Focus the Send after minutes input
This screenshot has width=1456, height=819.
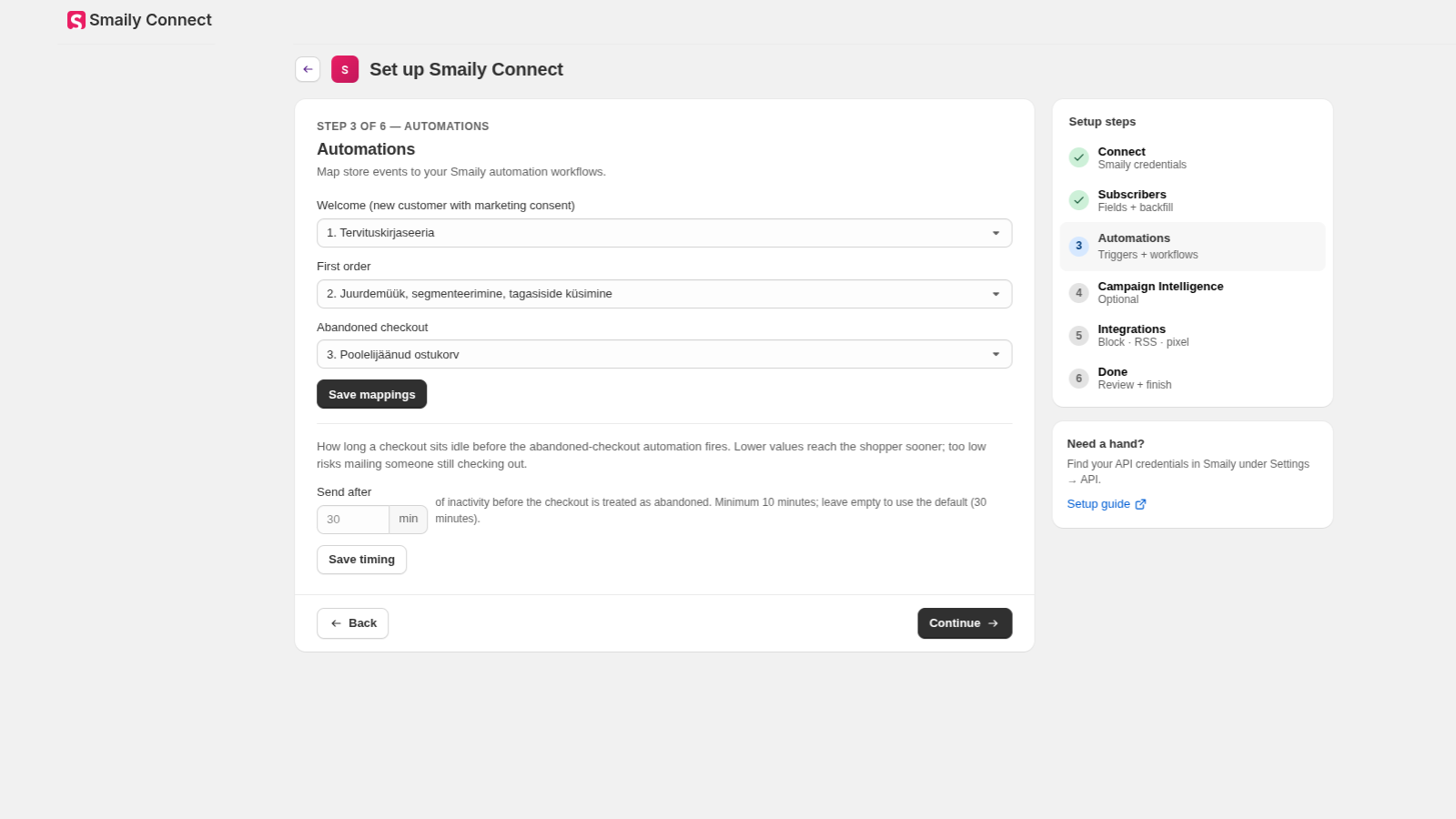pos(353,520)
